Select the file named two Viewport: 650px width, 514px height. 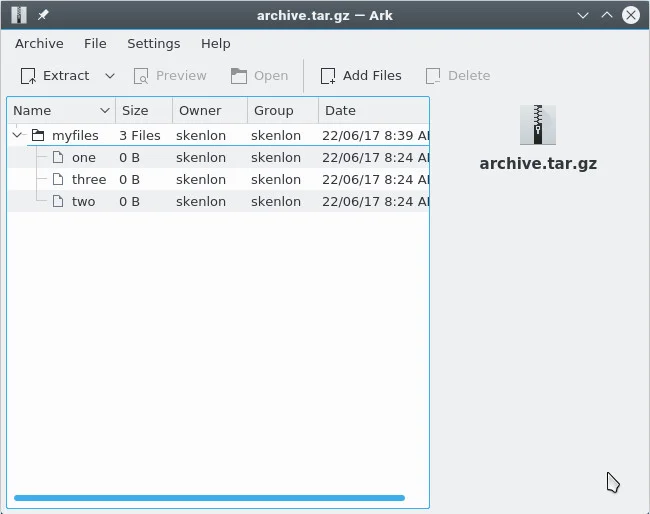click(84, 202)
